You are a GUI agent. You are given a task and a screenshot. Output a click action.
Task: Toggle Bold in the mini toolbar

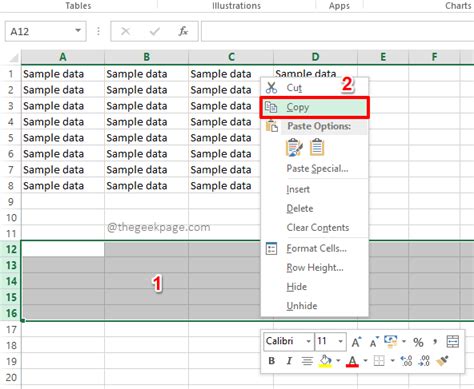pyautogui.click(x=272, y=361)
